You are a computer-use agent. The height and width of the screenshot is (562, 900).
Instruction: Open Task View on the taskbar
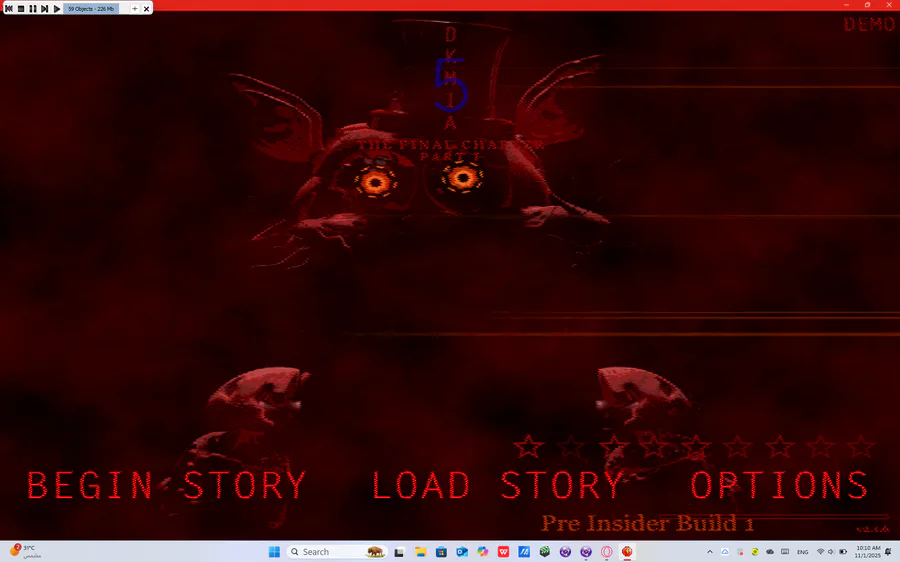click(399, 552)
